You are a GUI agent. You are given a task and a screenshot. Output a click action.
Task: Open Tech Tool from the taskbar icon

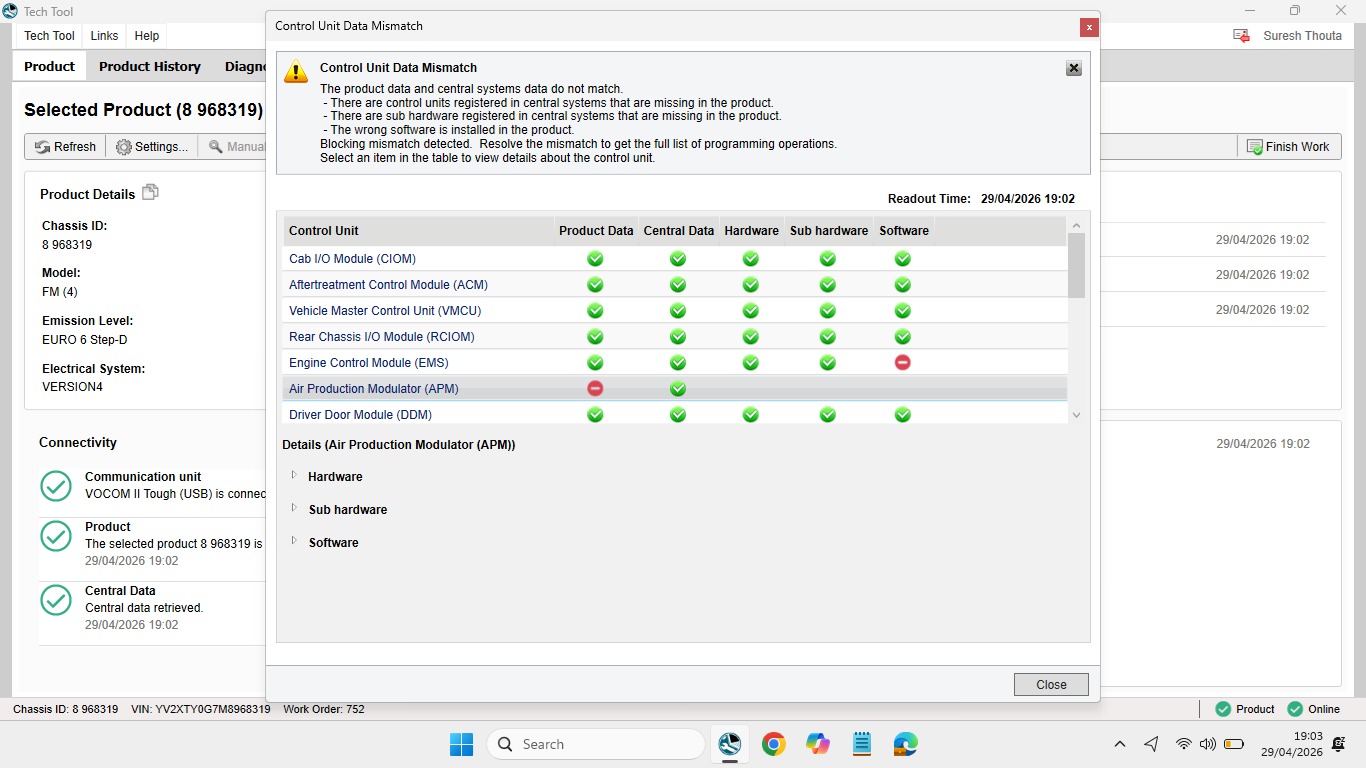pos(730,744)
